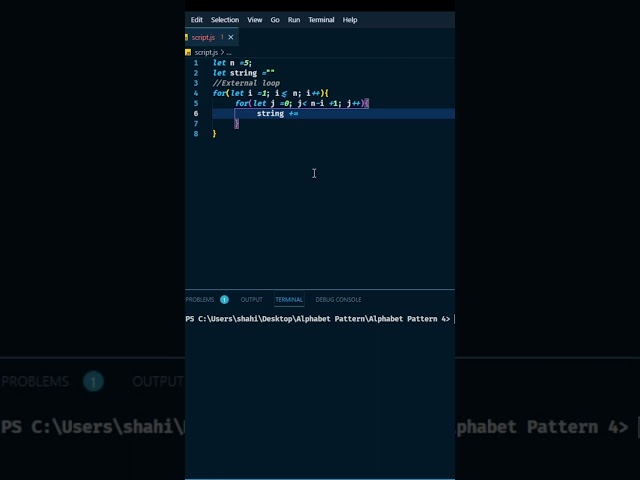
Task: Click the outer for loop line
Action: click(270, 93)
